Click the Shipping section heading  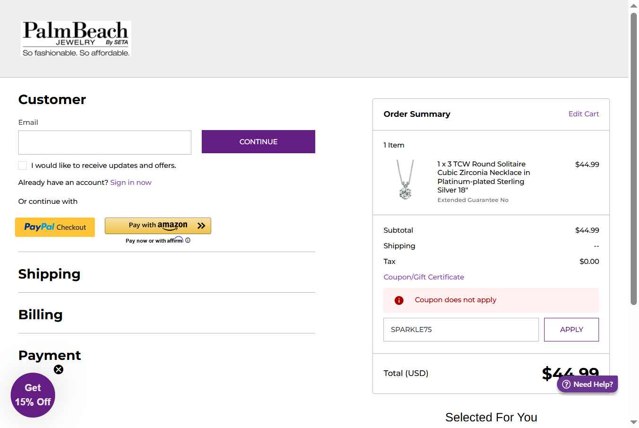pos(49,274)
